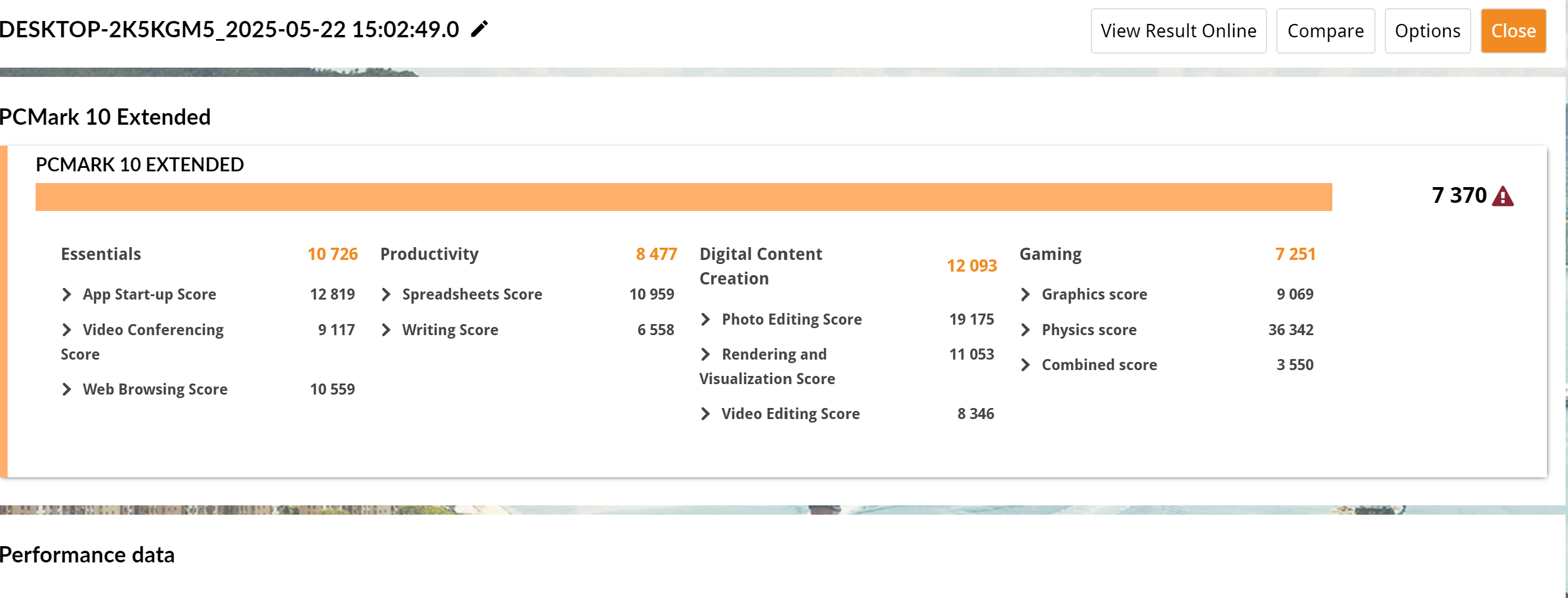Click Digital Content Creation score 12 093
This screenshot has width=1568, height=598.
(971, 266)
